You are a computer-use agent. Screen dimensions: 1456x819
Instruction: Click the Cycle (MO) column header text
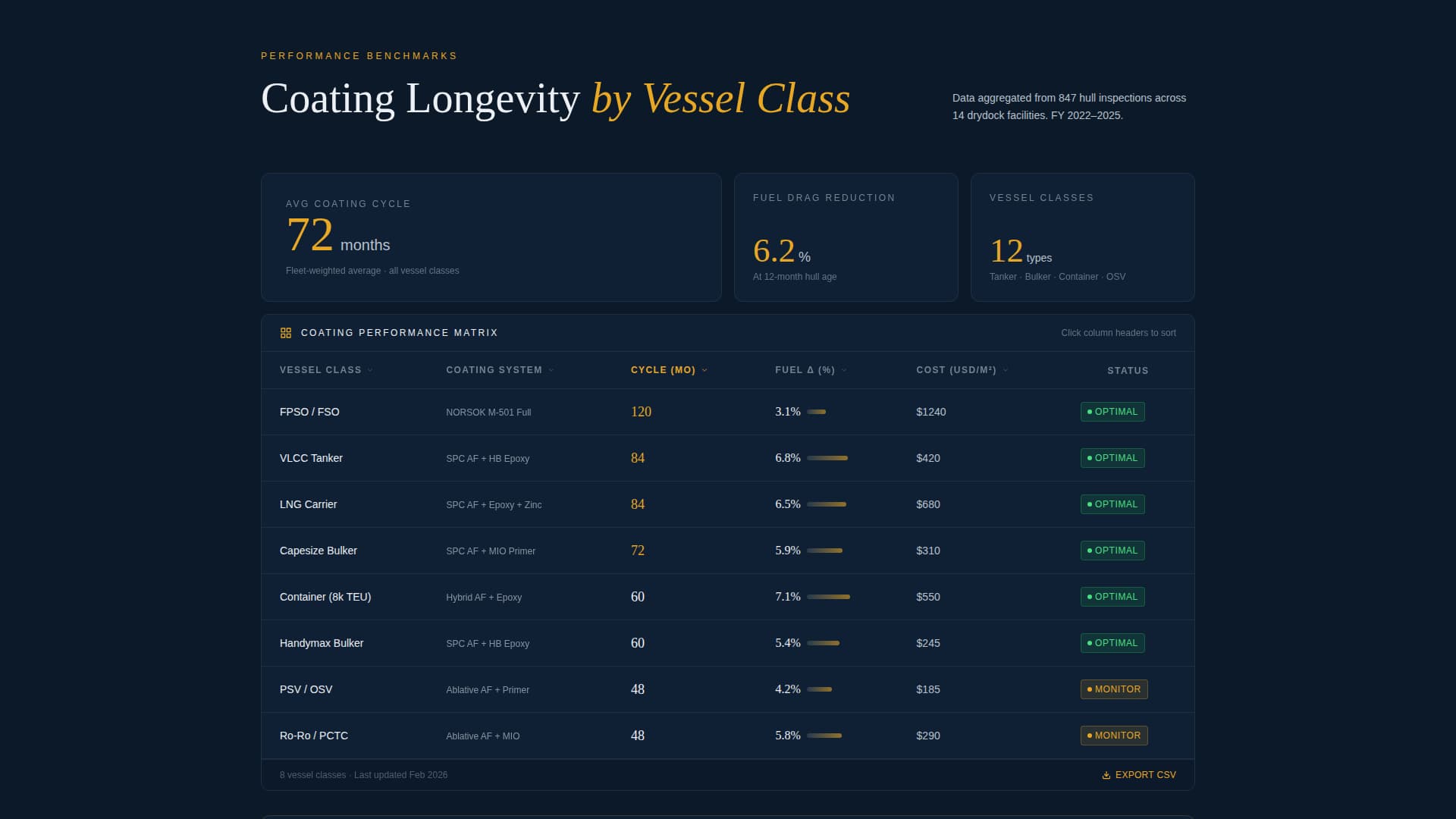tap(663, 370)
